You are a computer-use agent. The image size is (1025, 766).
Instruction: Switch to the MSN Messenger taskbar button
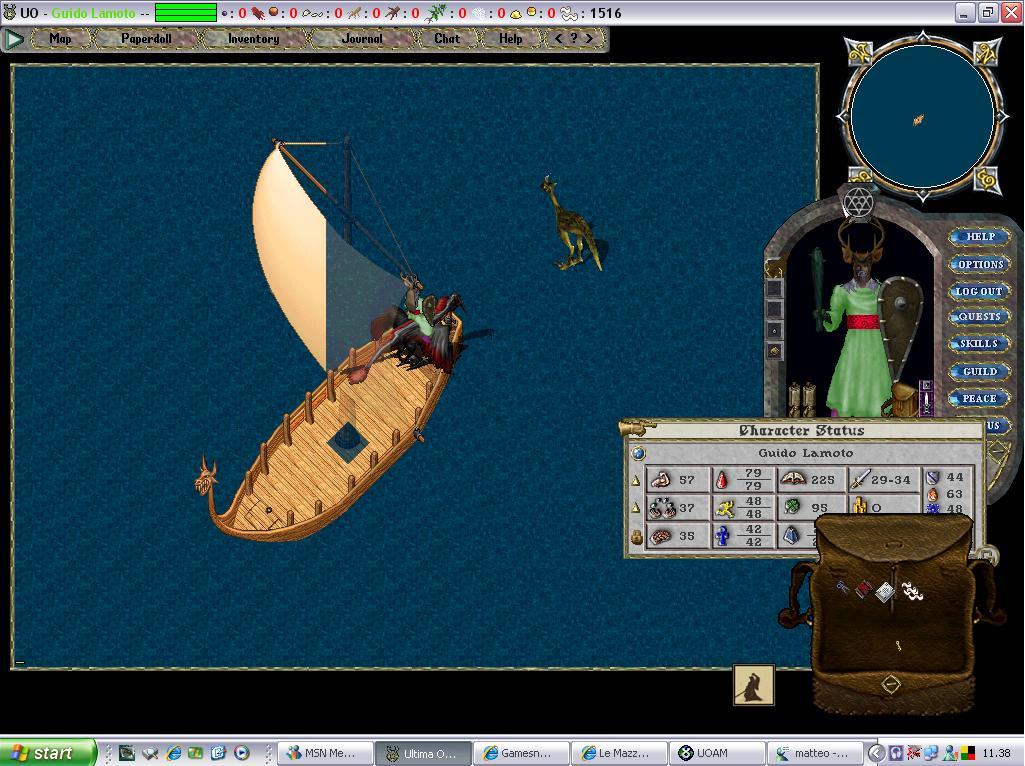pyautogui.click(x=326, y=753)
